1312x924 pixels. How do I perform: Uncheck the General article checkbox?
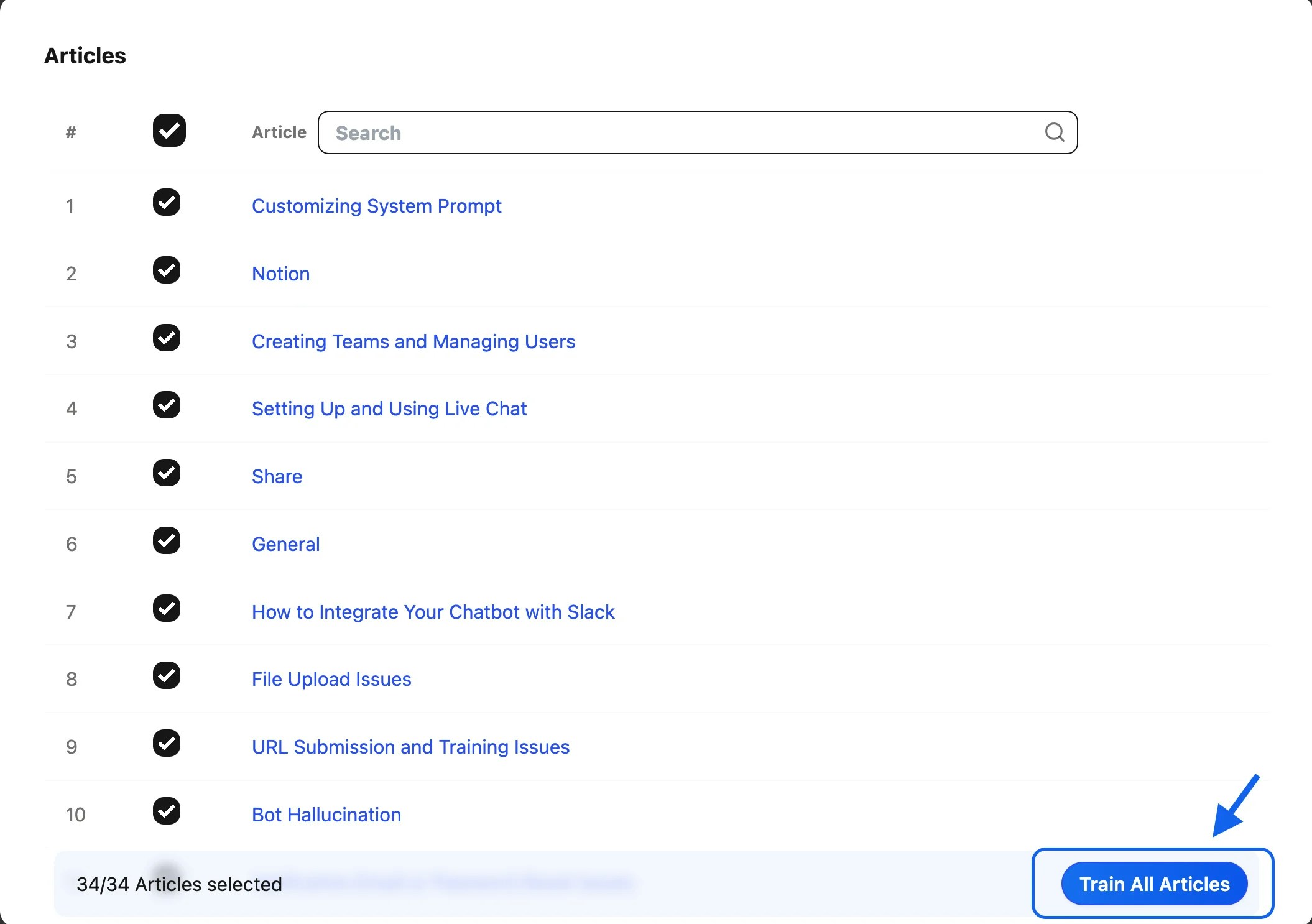click(x=166, y=540)
